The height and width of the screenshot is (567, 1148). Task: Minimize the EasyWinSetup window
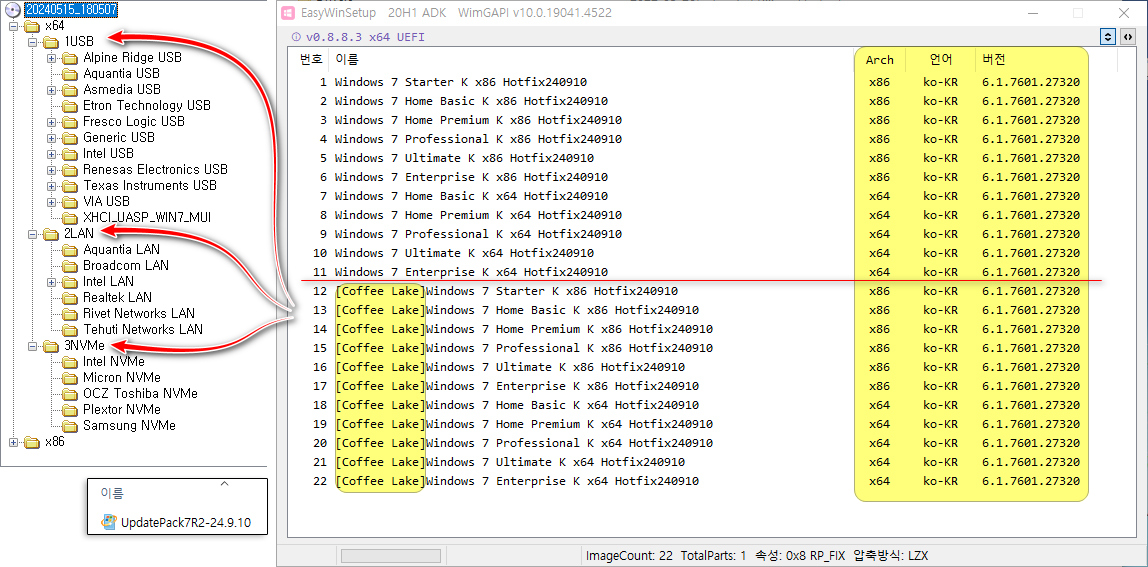click(x=1032, y=13)
